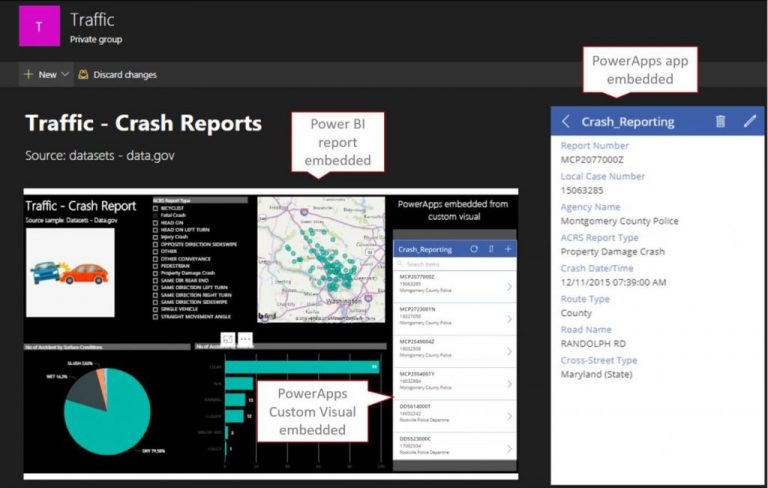
Task: Click crash date 12/11/2015 07:39:00 AM
Action: [613, 282]
